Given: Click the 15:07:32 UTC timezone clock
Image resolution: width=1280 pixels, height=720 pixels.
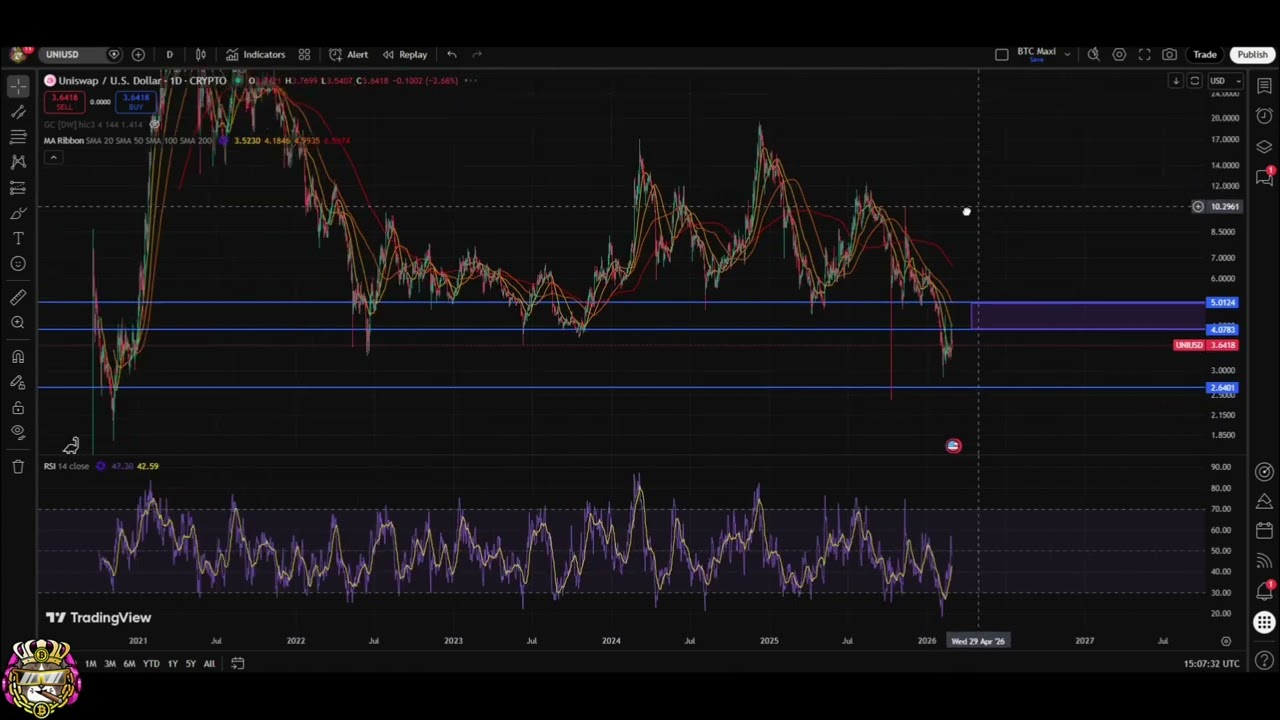Looking at the screenshot, I should pyautogui.click(x=1212, y=664).
